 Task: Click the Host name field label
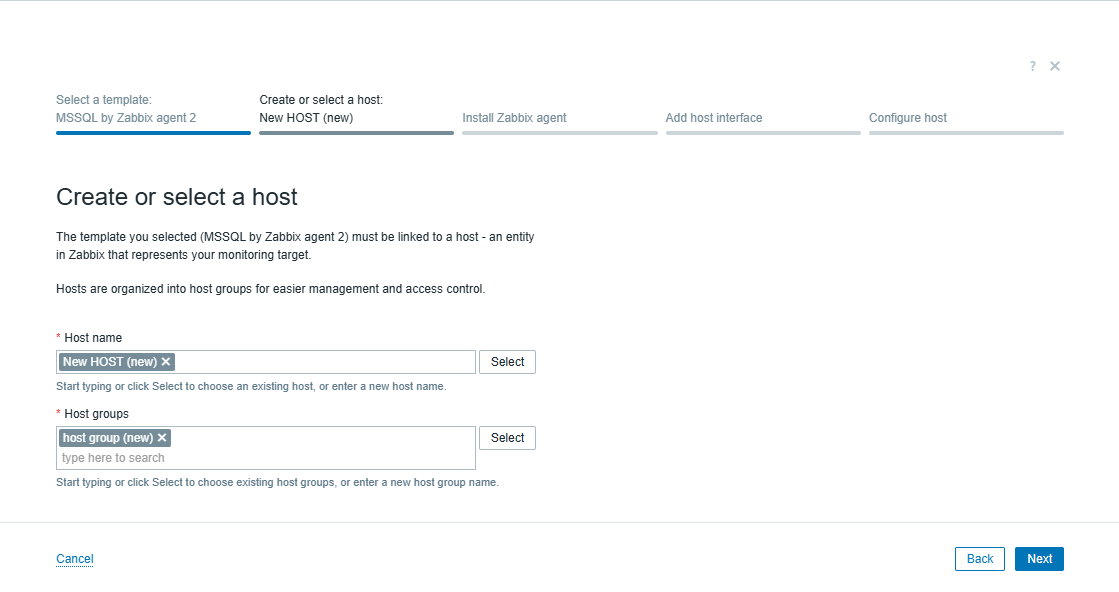coord(93,338)
